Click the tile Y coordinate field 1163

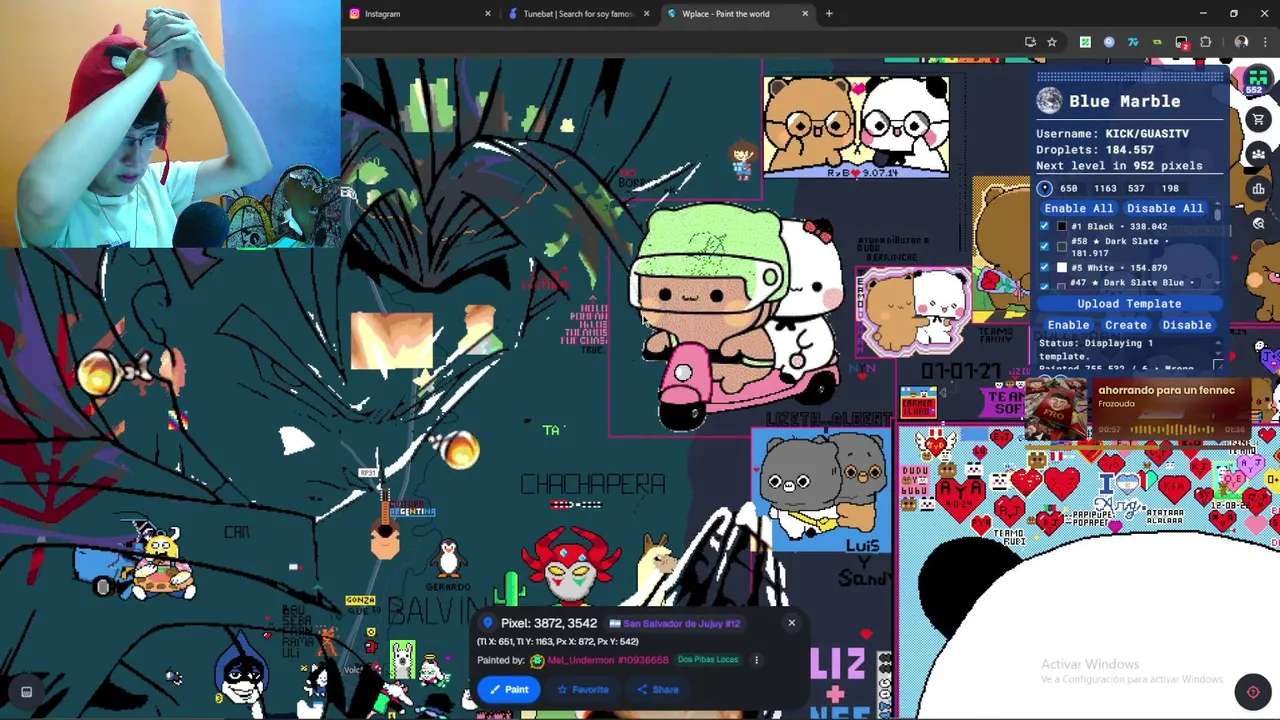(x=1105, y=188)
